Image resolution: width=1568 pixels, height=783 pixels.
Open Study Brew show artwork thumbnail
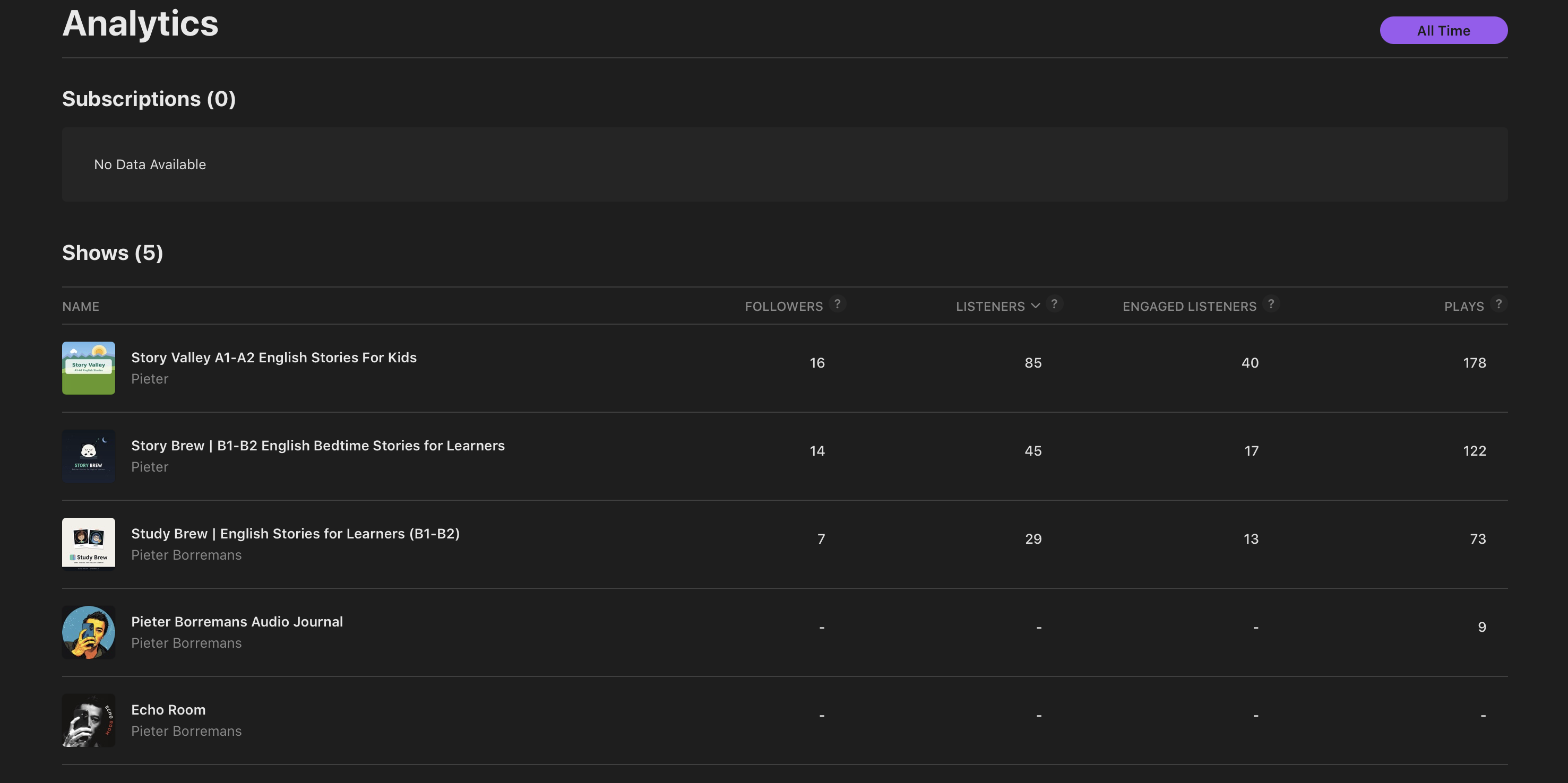88,544
